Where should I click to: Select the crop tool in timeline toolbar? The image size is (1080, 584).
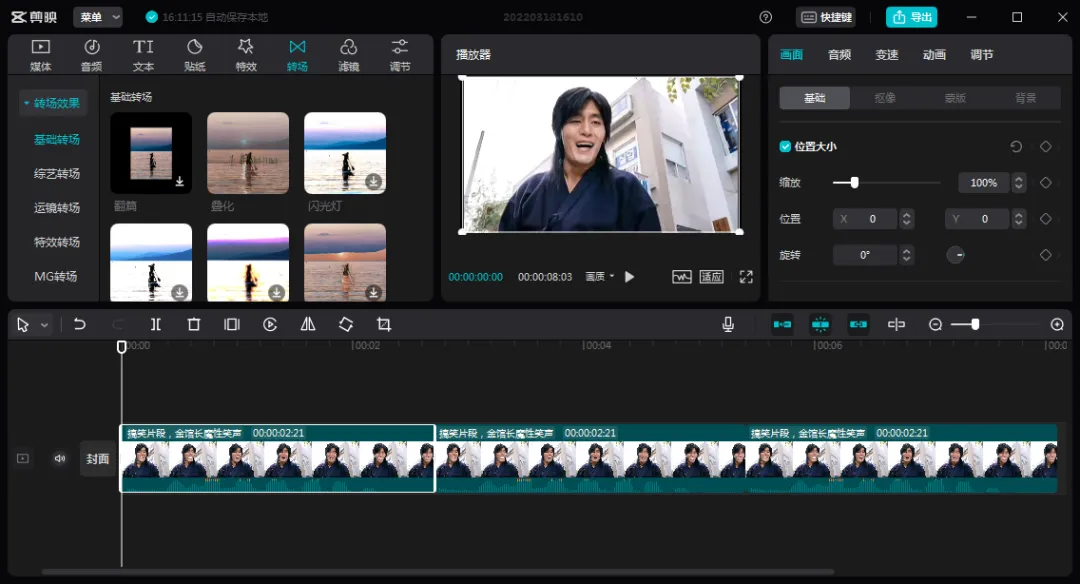(x=384, y=324)
